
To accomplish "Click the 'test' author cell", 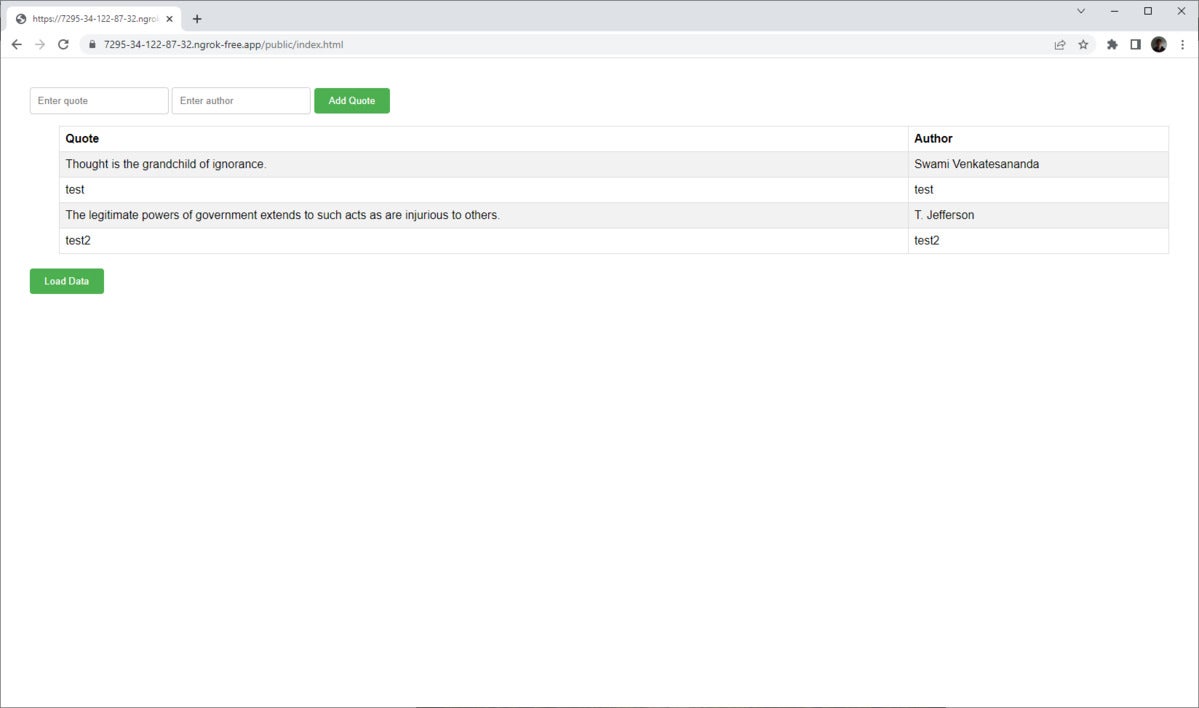I will [1038, 190].
